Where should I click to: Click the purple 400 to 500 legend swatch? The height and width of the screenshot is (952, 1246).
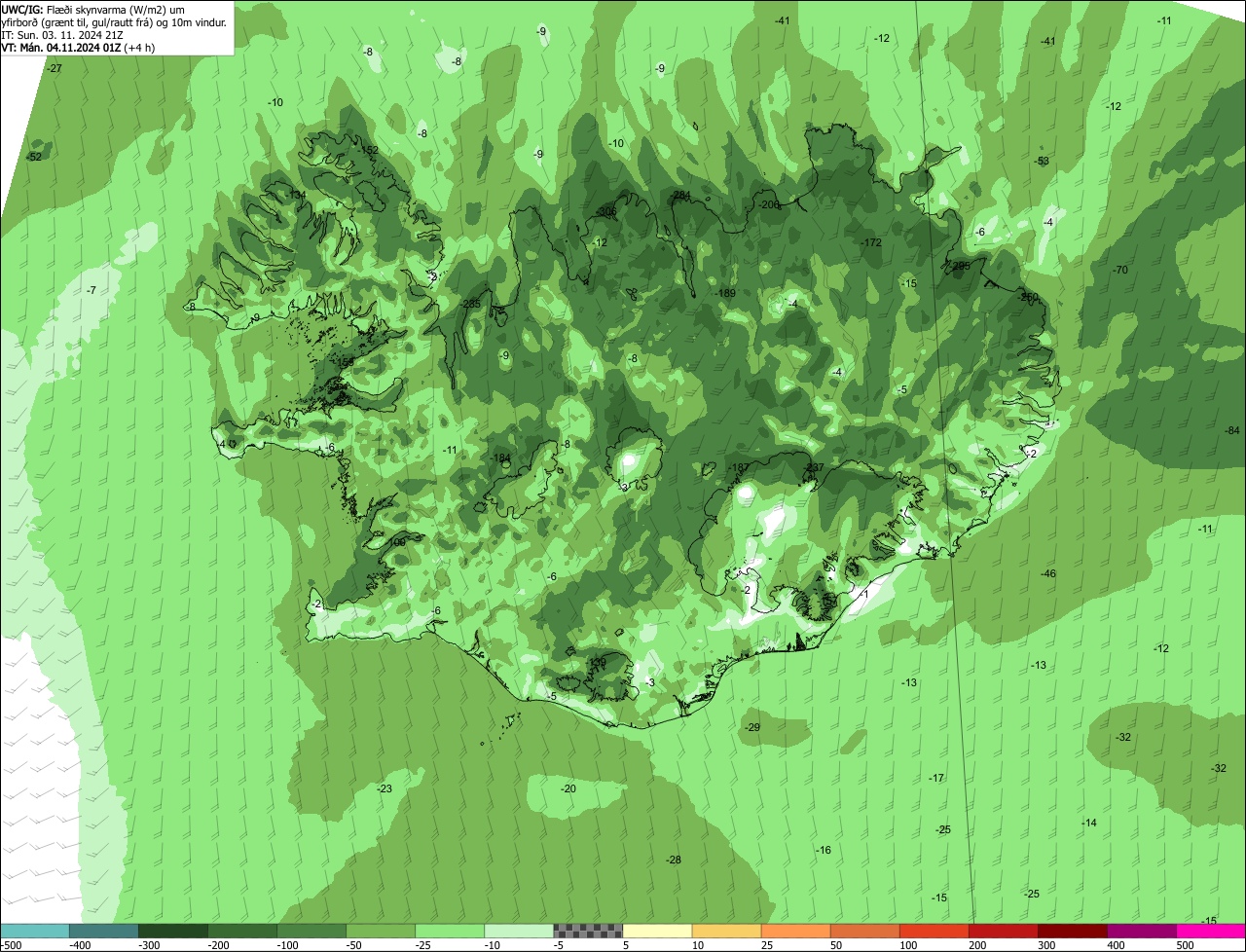1142,931
